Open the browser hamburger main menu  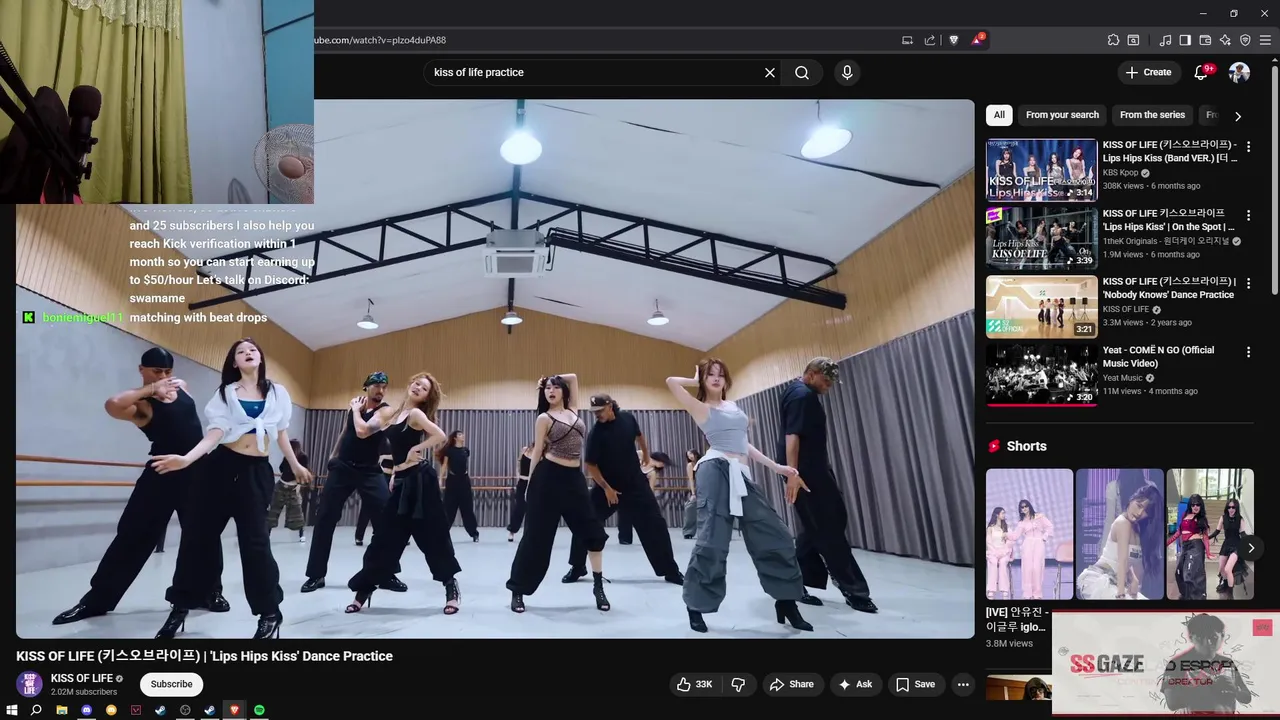point(1265,40)
